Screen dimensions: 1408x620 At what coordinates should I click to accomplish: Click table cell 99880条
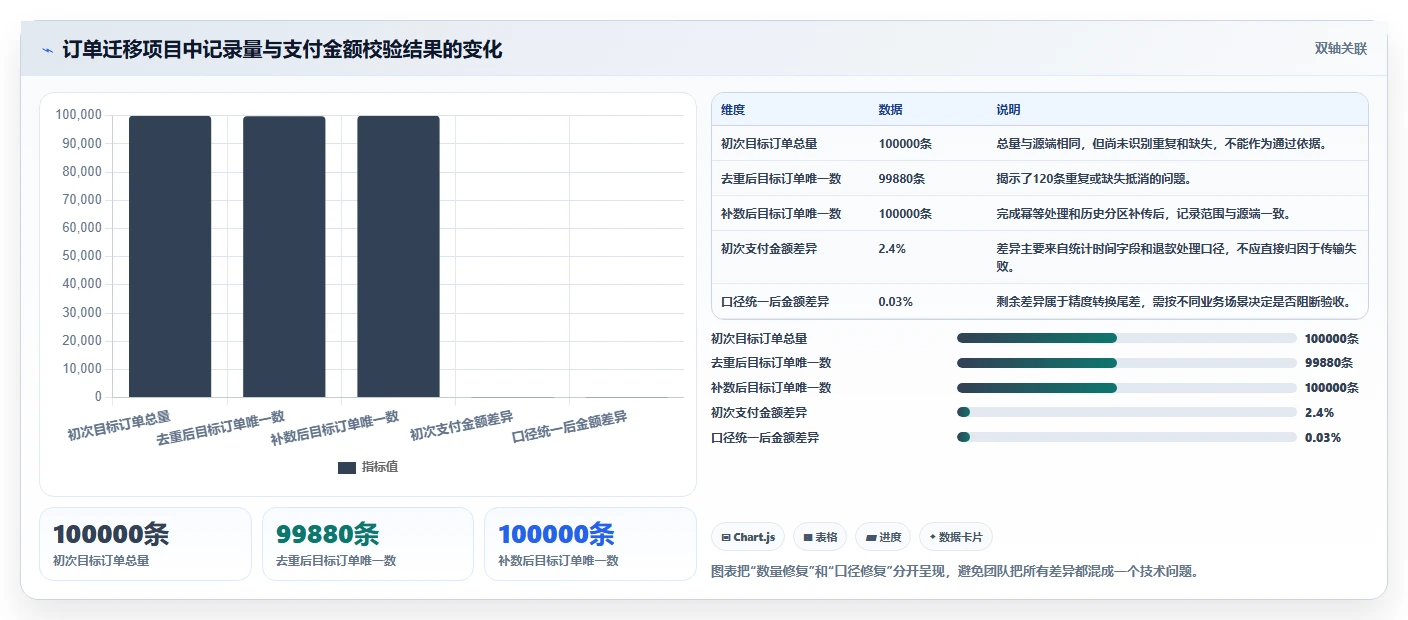[x=901, y=179]
